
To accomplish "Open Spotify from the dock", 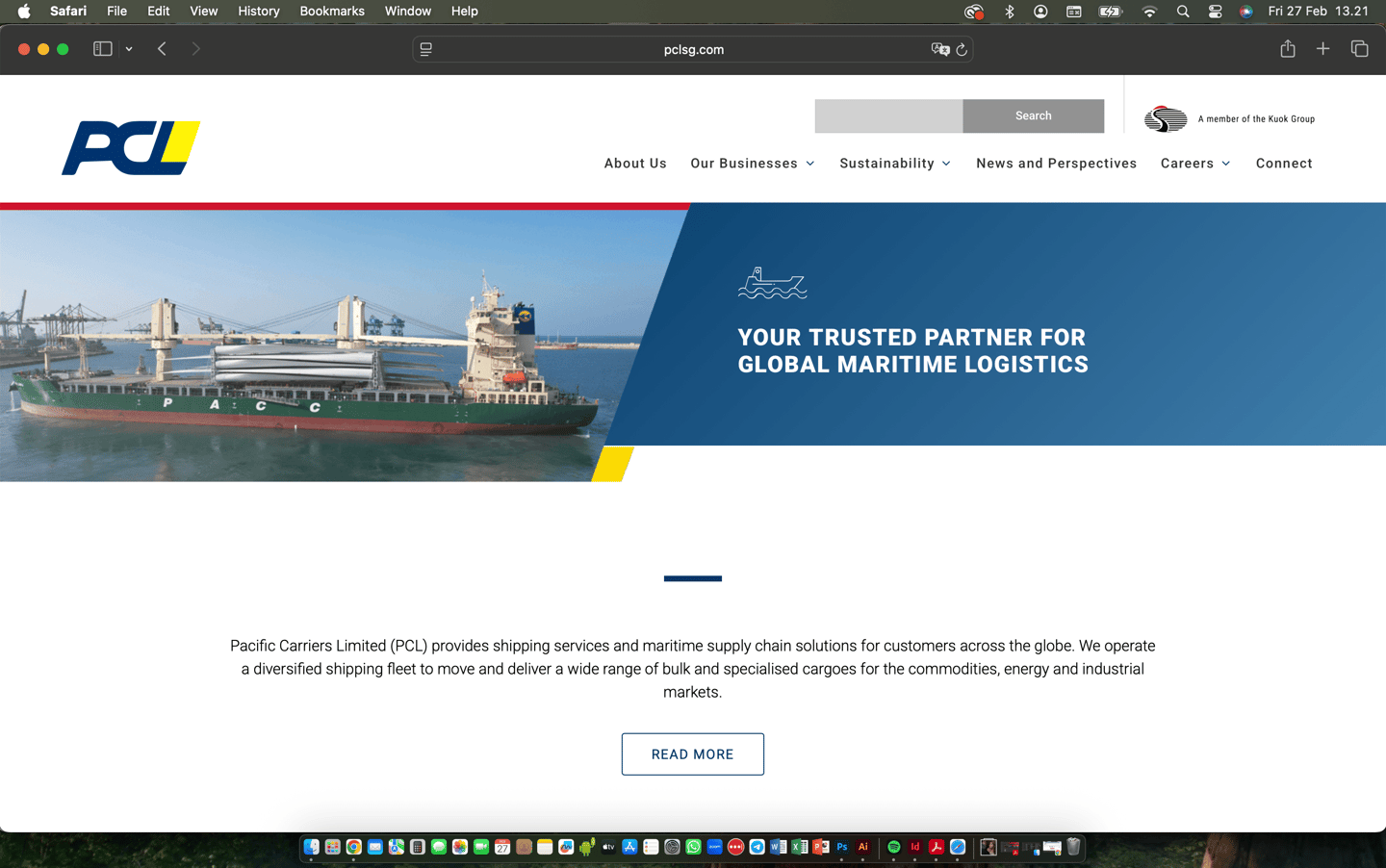I will coord(894,847).
